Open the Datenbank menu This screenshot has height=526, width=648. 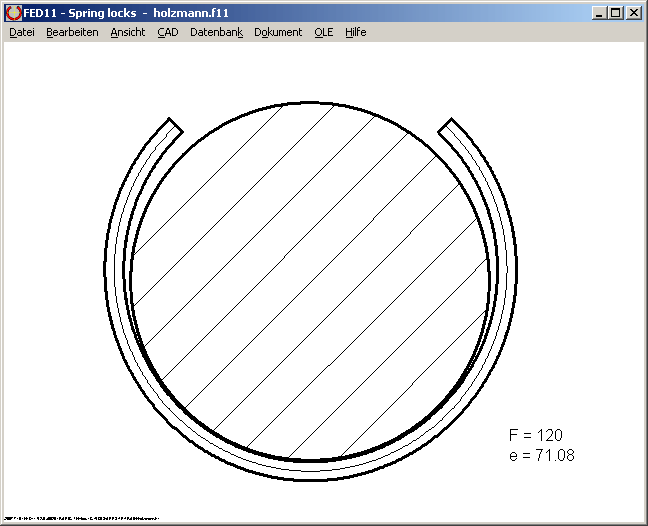tap(216, 32)
